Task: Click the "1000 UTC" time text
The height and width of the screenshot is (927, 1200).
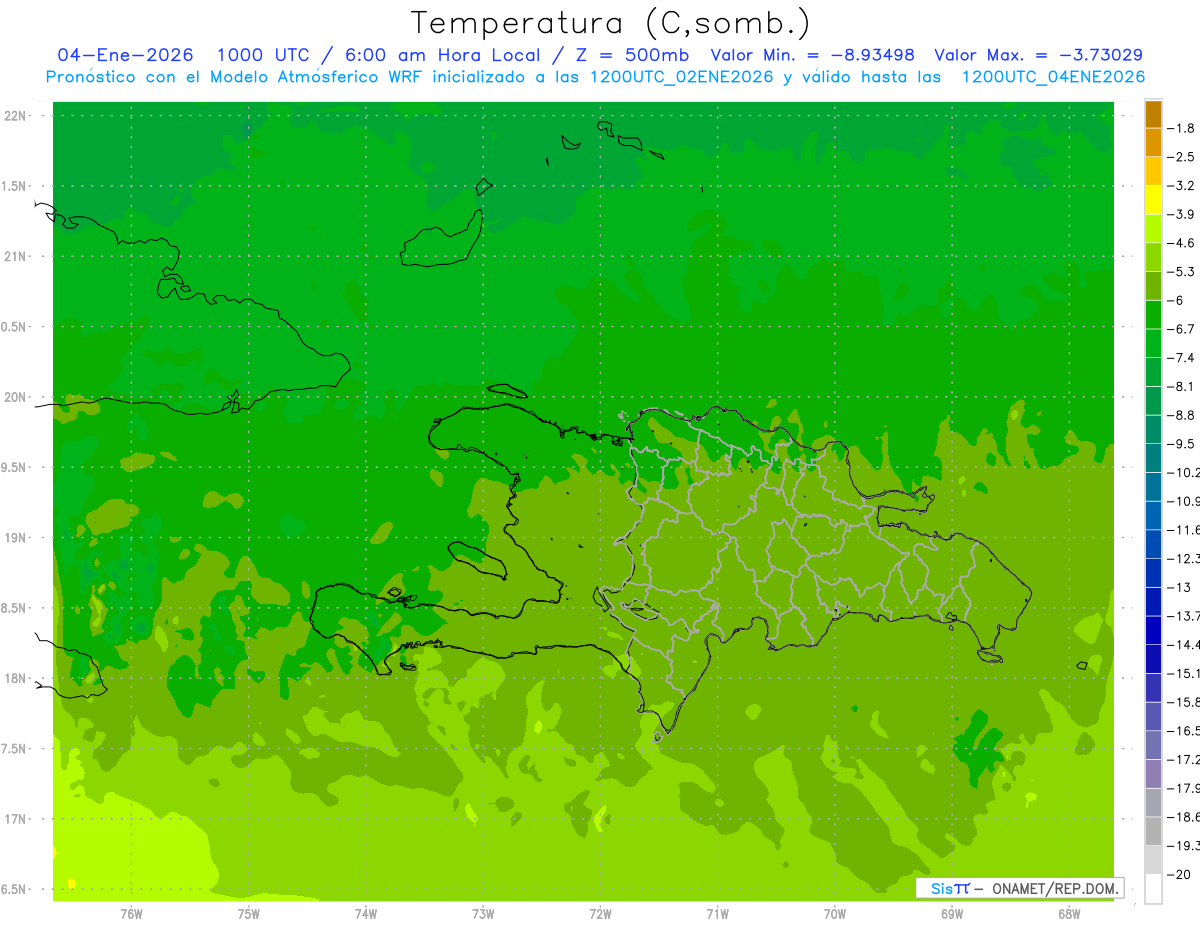Action: click(266, 55)
